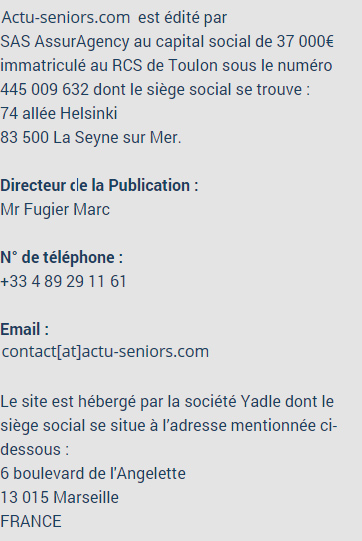
Task: Click the Actu-seniors.com site name text
Action: (x=66, y=17)
